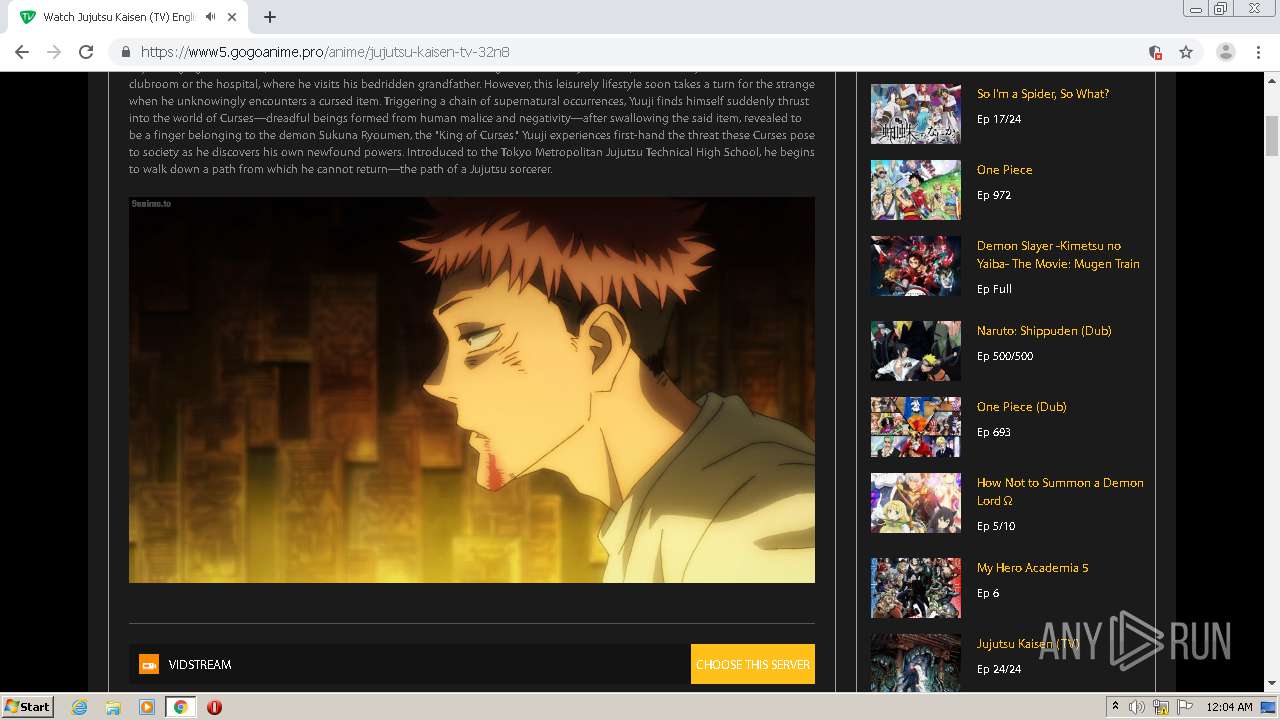Click the Jujutsu Kaisen video player

tap(472, 389)
